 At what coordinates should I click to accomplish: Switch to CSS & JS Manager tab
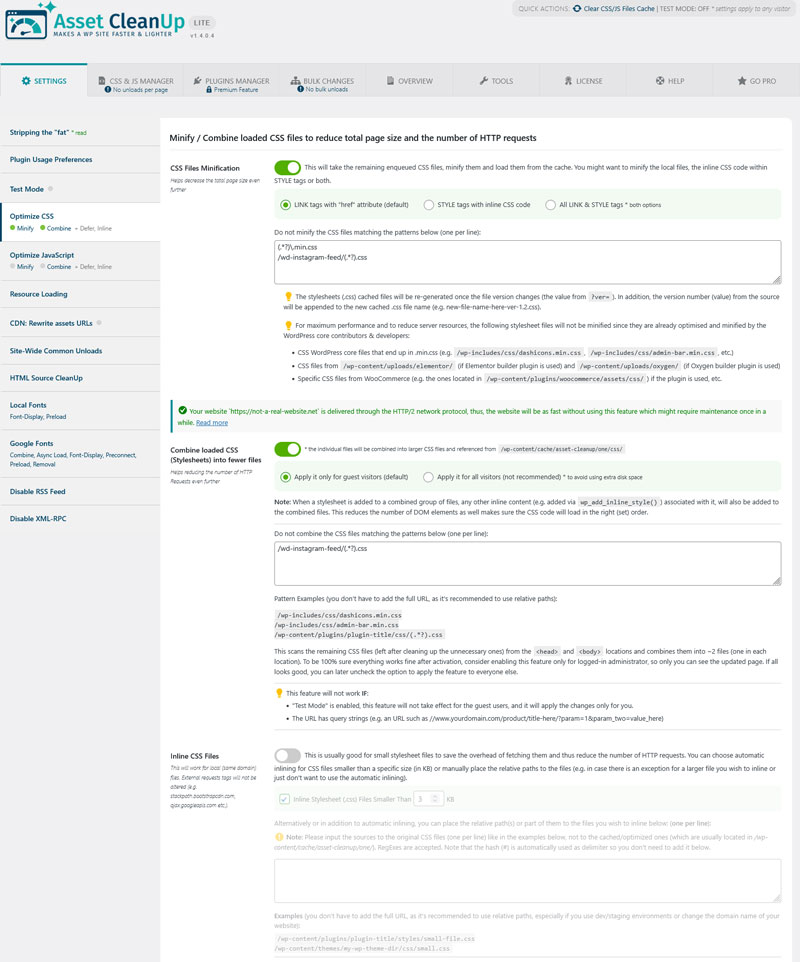[136, 80]
